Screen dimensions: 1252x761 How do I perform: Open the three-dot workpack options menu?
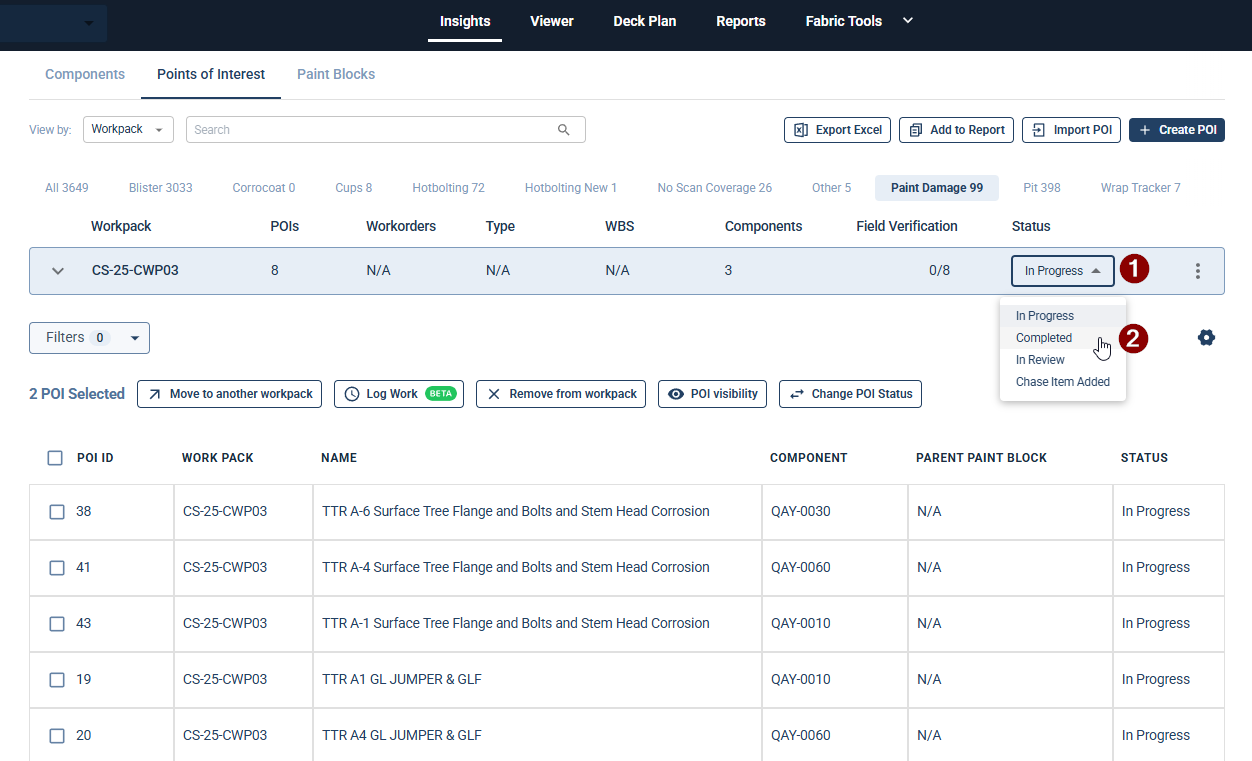1197,271
